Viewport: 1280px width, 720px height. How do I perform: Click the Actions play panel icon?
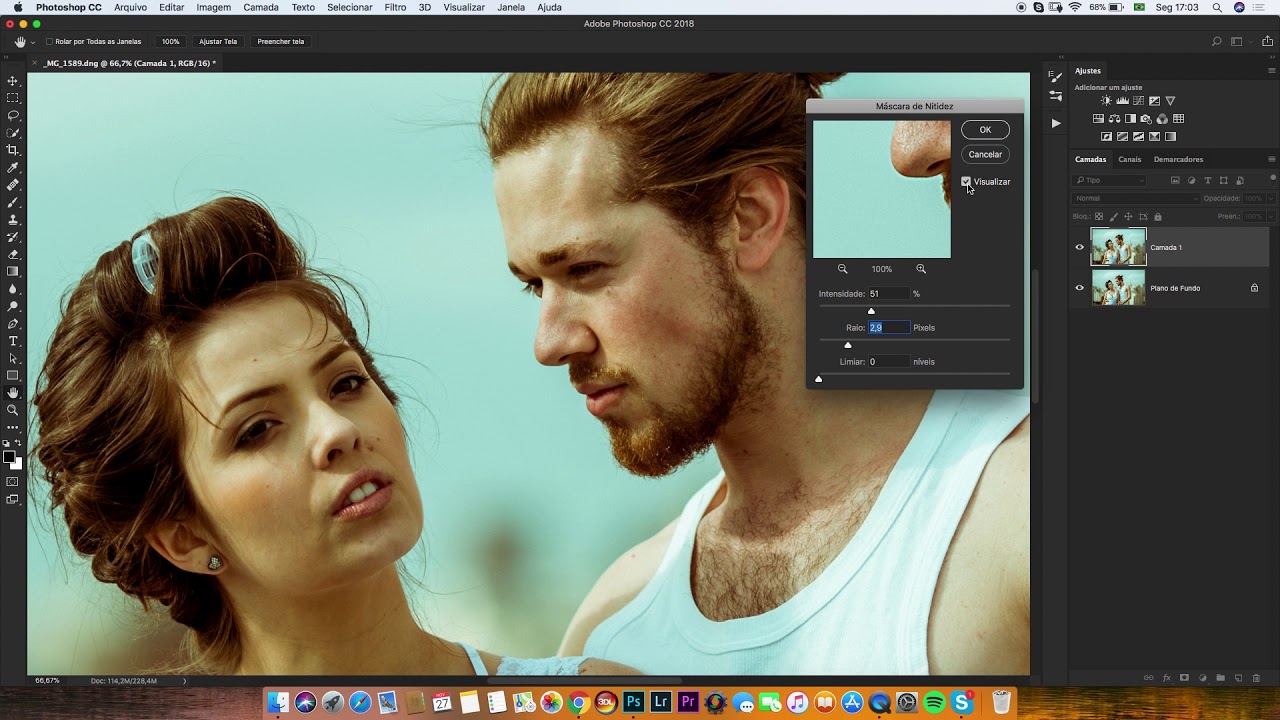click(1055, 123)
